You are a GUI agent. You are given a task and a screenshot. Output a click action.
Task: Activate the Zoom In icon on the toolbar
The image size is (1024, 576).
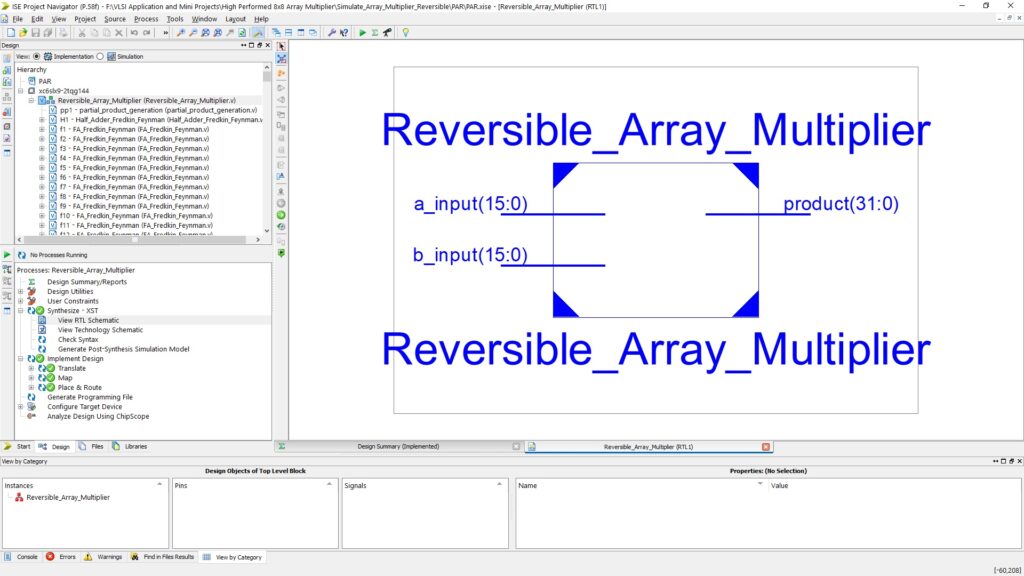click(x=183, y=32)
